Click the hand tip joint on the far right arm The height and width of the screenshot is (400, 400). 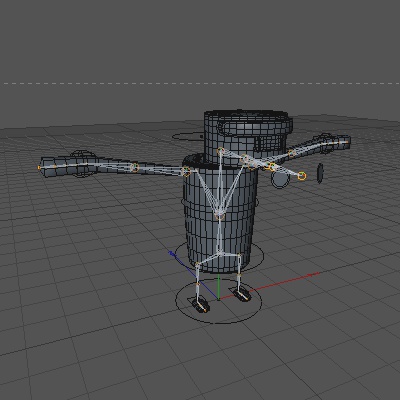tap(347, 142)
